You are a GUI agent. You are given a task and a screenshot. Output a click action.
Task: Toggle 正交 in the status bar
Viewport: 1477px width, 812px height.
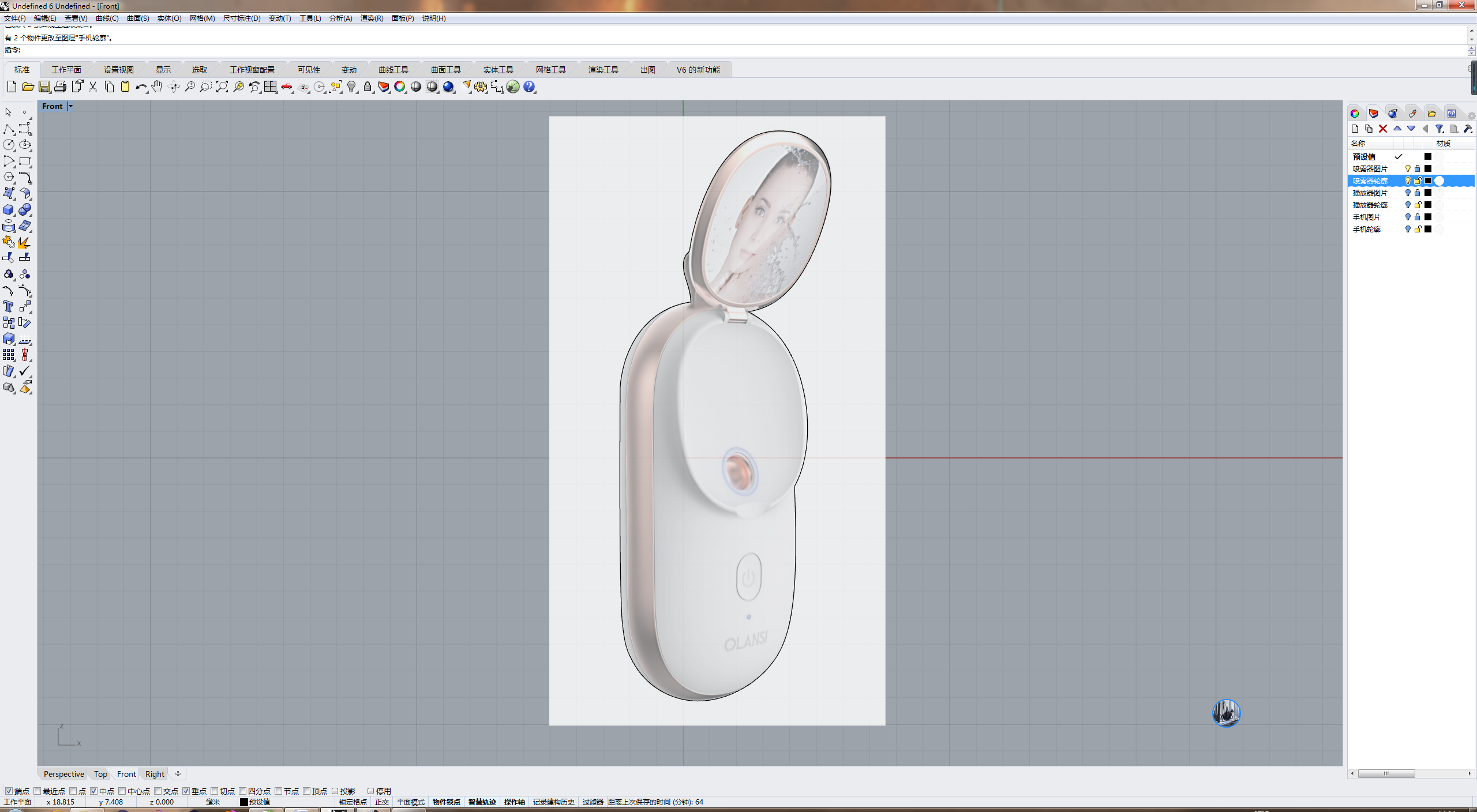tap(382, 802)
